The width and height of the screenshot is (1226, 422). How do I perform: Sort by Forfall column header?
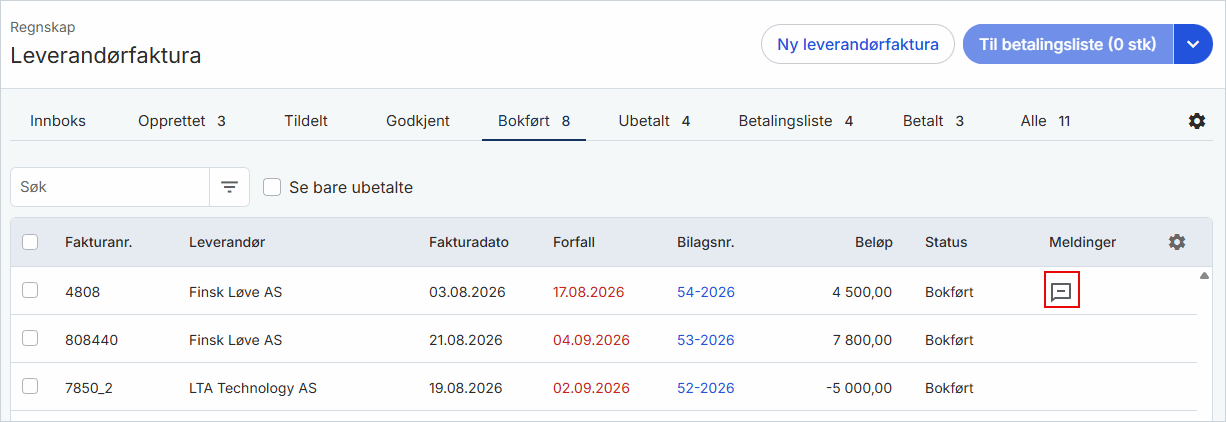576,242
